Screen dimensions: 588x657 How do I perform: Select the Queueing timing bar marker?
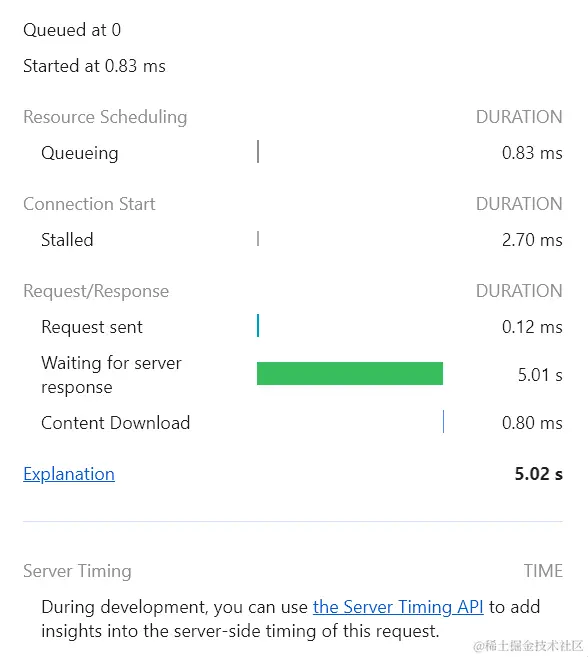click(258, 152)
